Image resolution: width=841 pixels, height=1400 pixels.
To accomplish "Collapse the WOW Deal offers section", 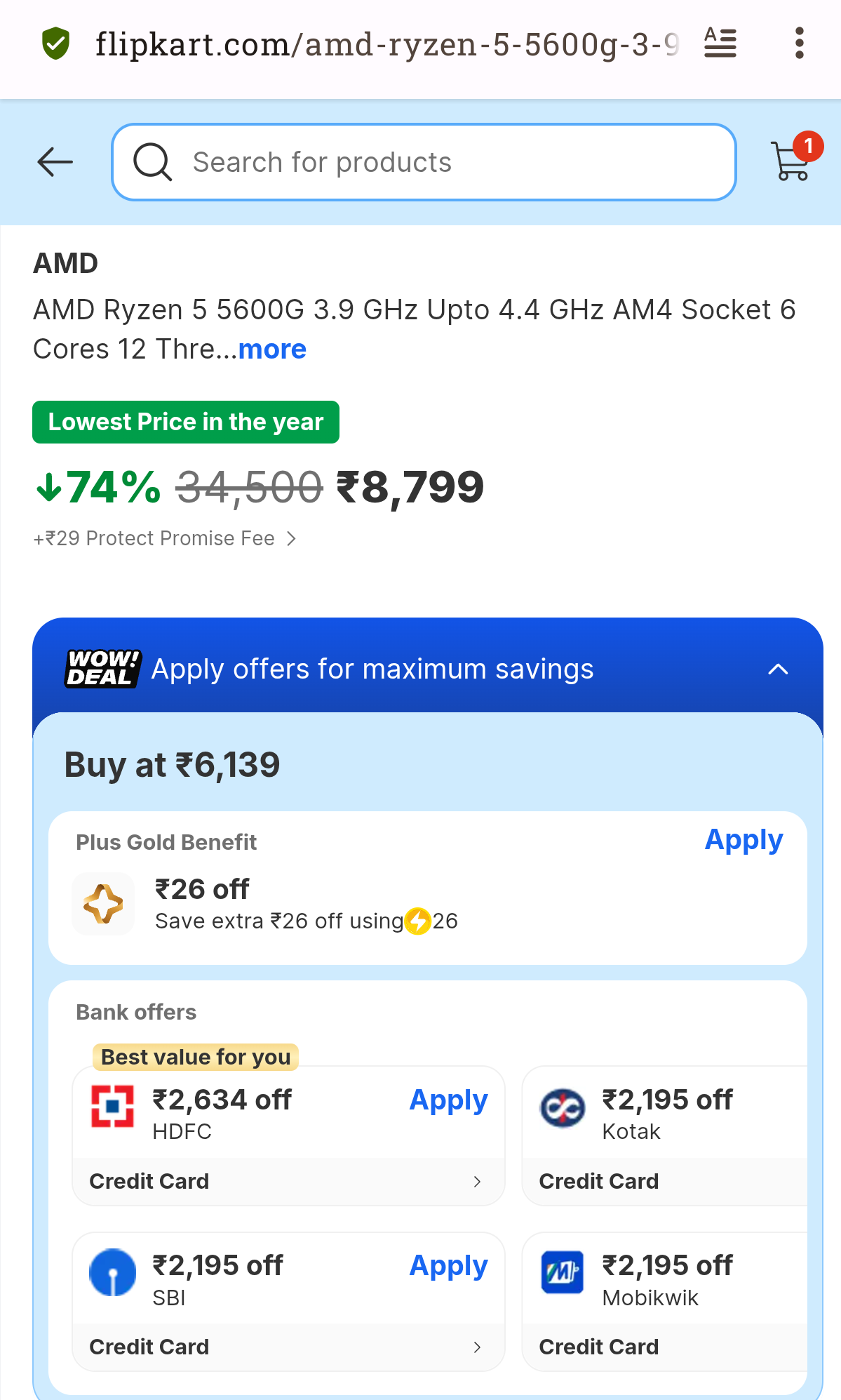I will pyautogui.click(x=778, y=669).
